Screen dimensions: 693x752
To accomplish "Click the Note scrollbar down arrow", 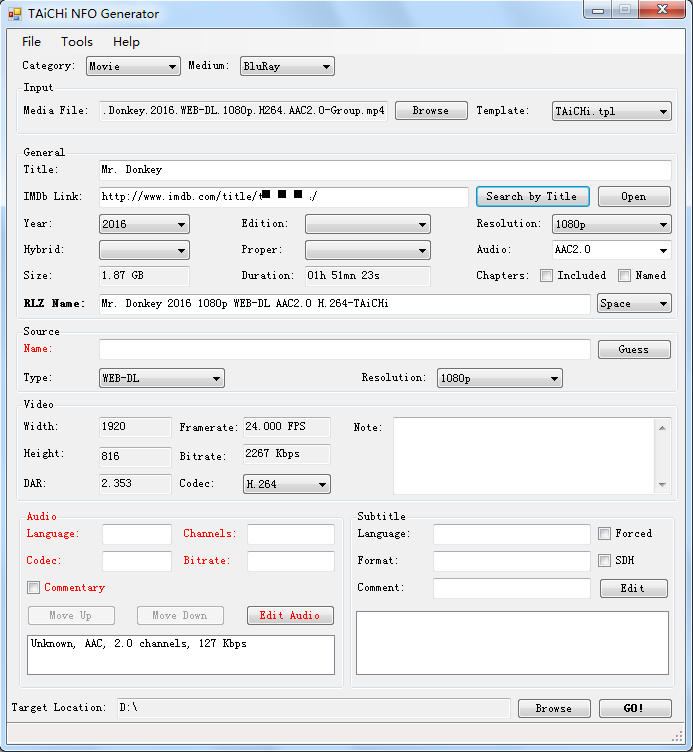I will tap(662, 484).
